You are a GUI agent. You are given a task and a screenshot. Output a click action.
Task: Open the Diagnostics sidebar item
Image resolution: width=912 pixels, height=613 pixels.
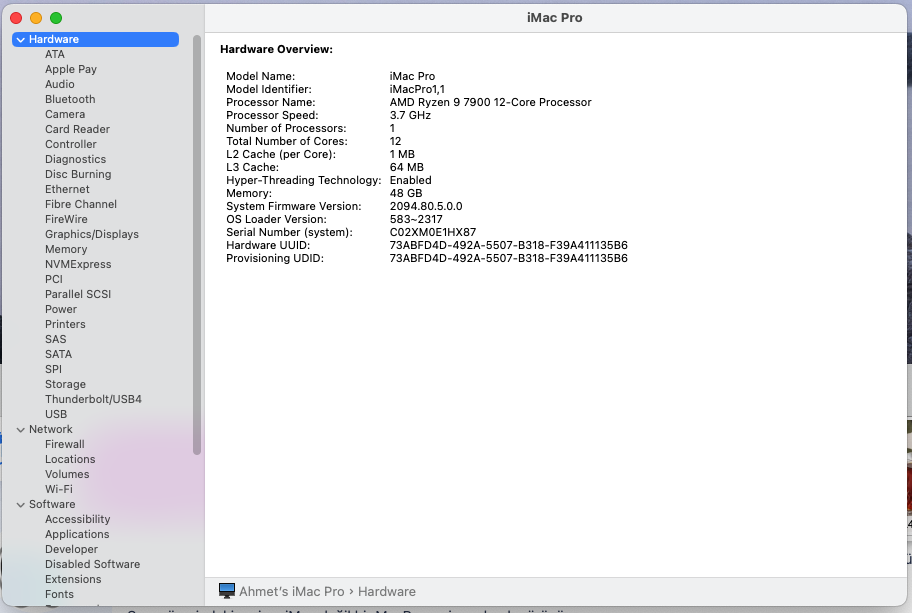pos(76,159)
